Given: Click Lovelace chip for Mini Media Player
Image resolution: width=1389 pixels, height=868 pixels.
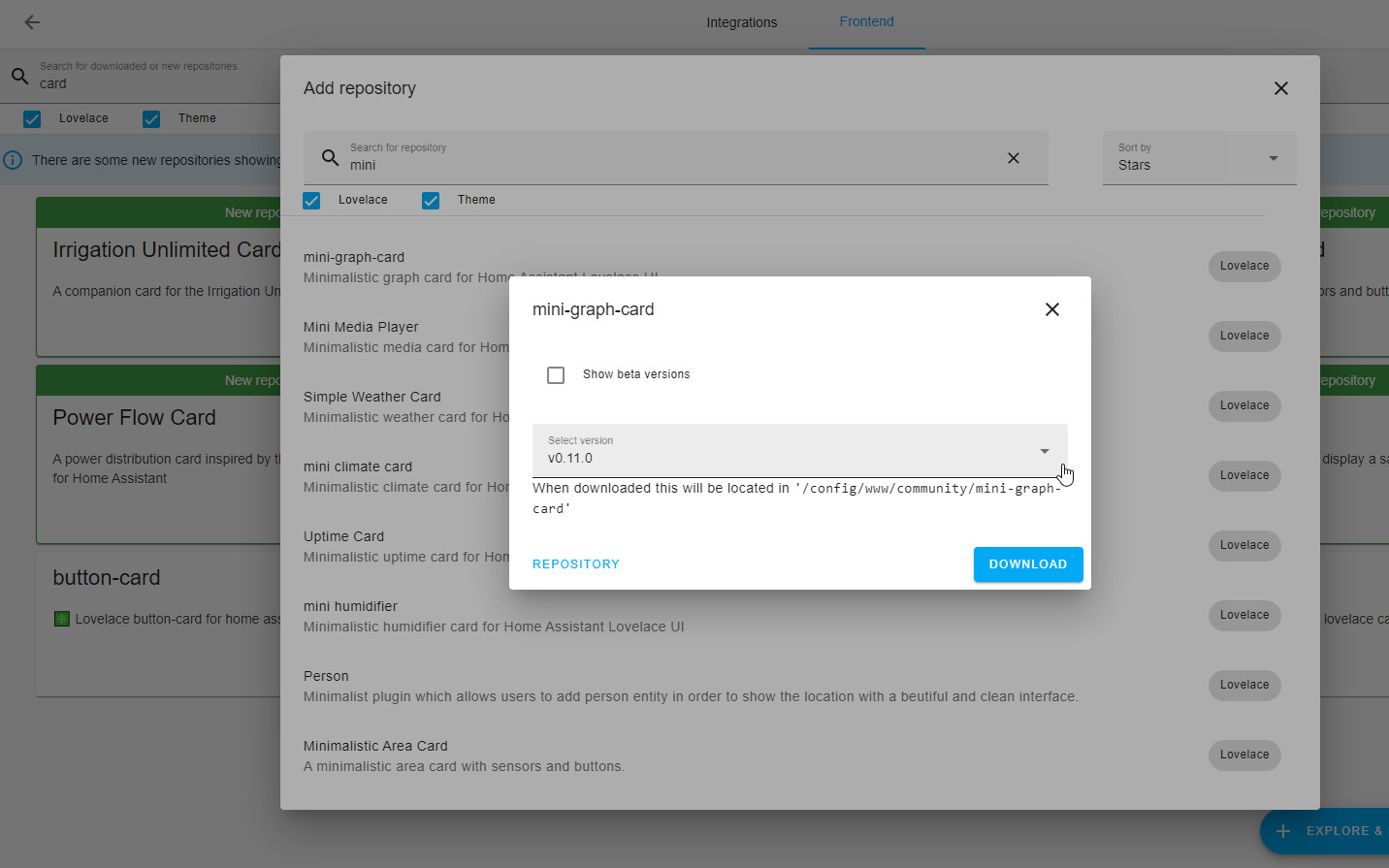Looking at the screenshot, I should [x=1244, y=336].
